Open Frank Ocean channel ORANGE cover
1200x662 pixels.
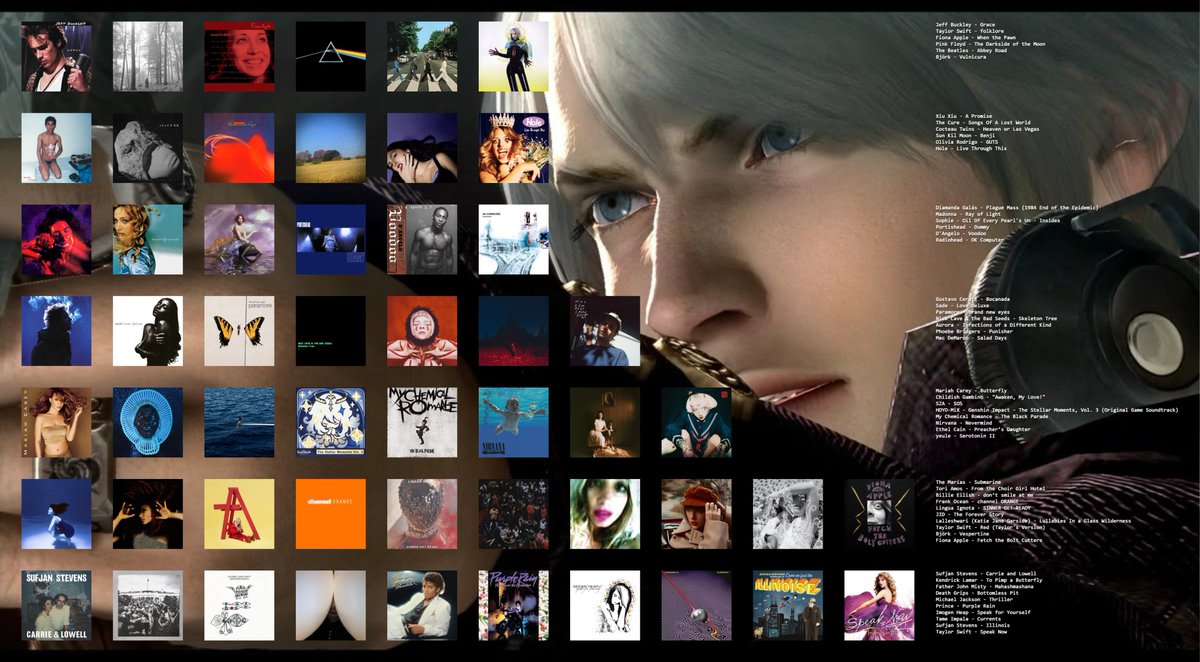(x=331, y=514)
